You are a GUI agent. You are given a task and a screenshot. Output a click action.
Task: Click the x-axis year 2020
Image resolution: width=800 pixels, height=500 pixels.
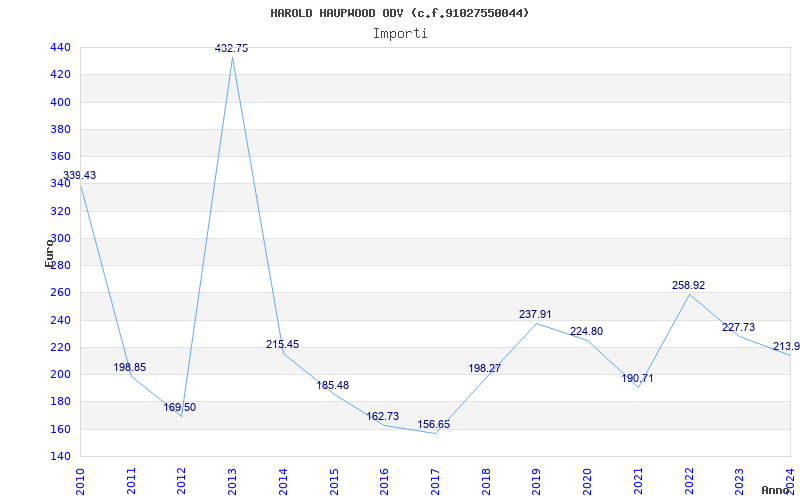pyautogui.click(x=587, y=482)
